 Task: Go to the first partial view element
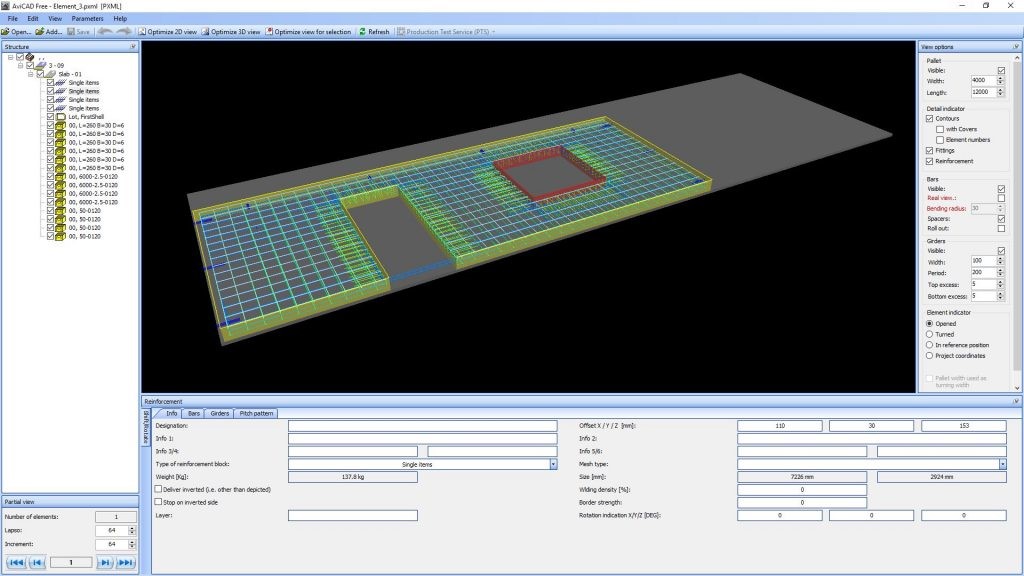click(x=14, y=563)
